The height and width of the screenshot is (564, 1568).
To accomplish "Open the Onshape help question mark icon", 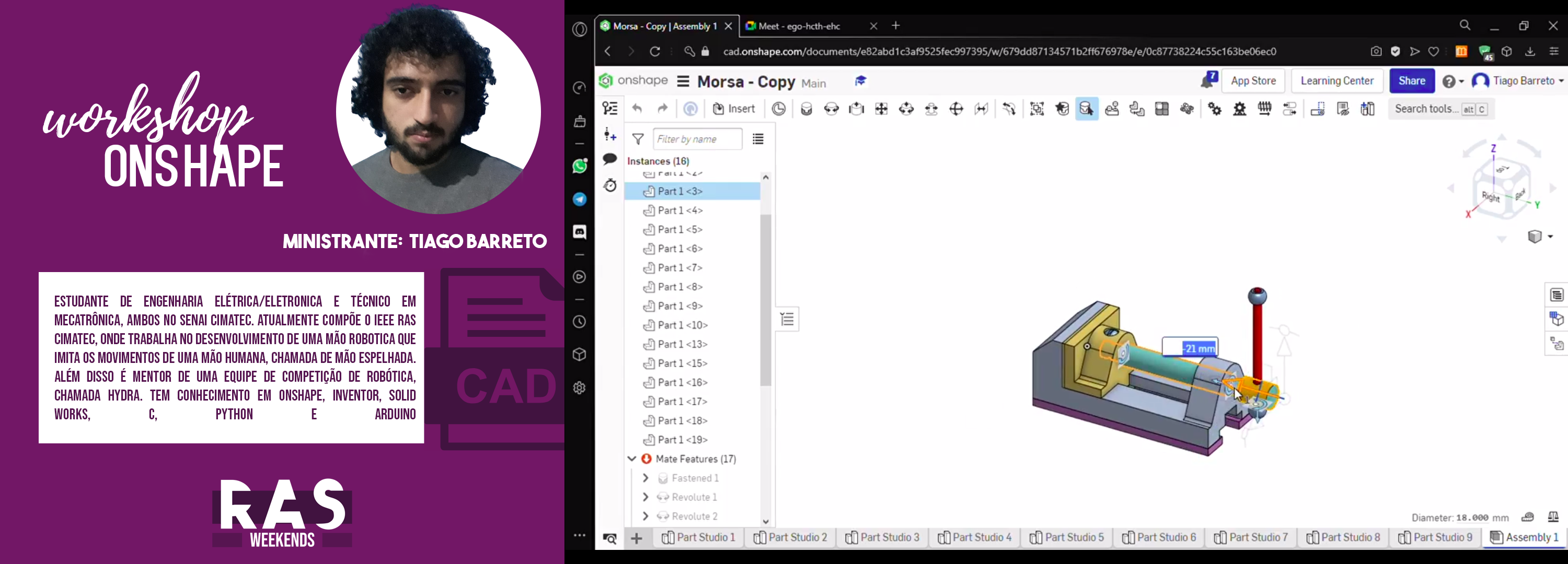I will point(1450,80).
